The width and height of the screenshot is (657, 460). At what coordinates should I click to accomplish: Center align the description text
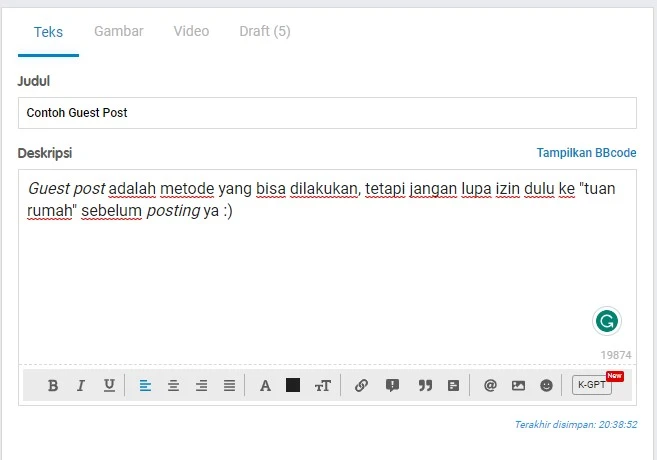coord(173,385)
